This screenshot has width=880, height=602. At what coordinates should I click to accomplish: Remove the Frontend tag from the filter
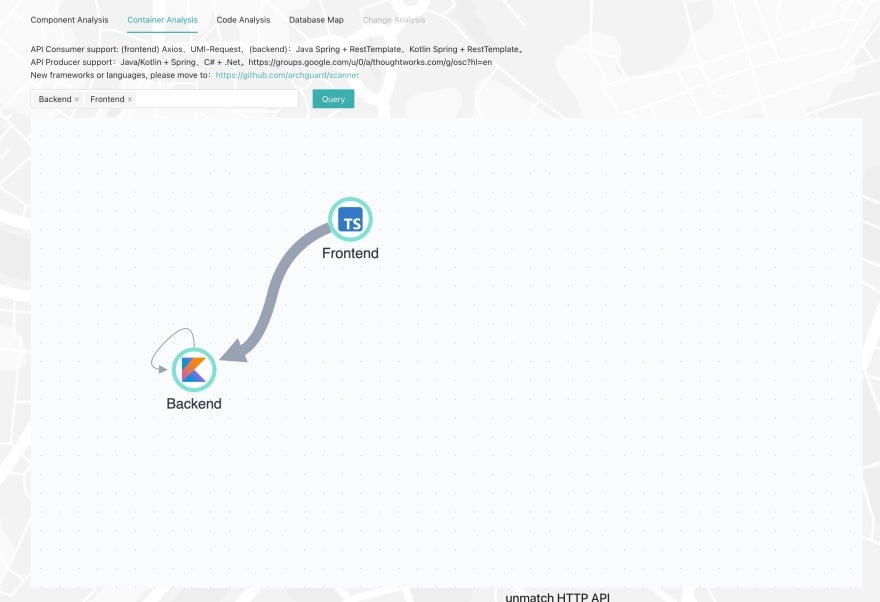tap(130, 99)
